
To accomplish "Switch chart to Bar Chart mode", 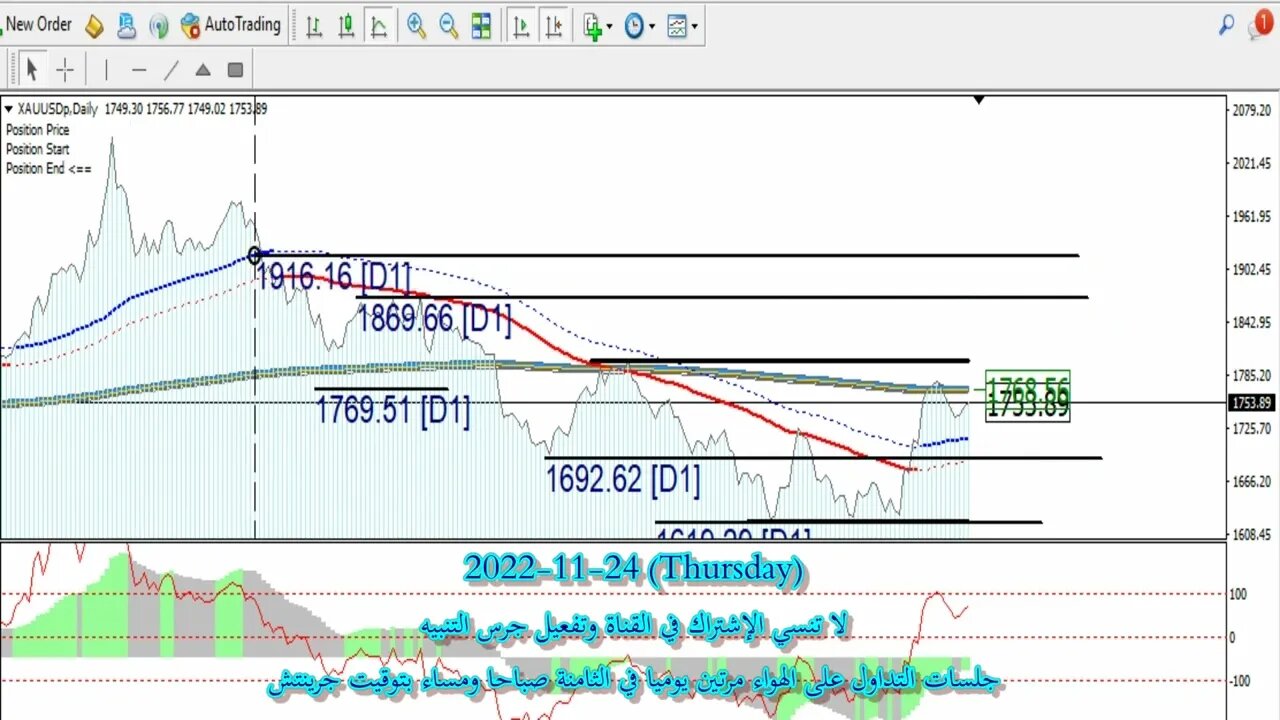I will 314,27.
